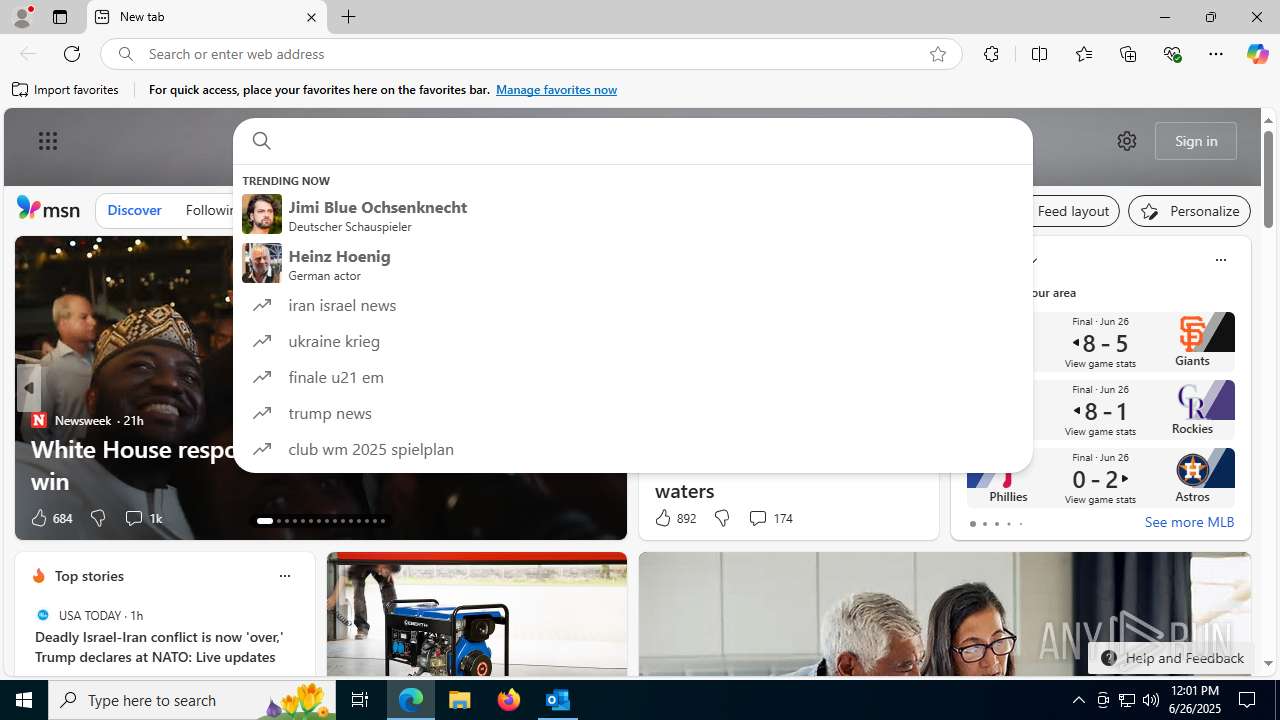Viewport: 1280px width, 720px height.
Task: Select iran israel news suggestion
Action: (x=632, y=305)
